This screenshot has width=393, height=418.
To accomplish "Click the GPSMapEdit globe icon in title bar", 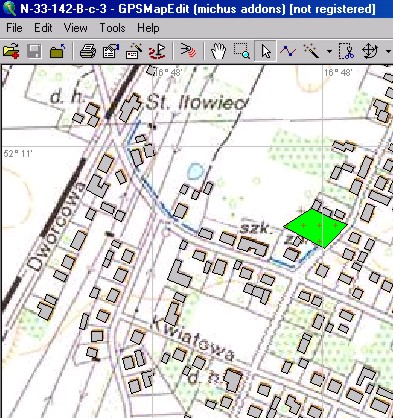I will 9,9.
